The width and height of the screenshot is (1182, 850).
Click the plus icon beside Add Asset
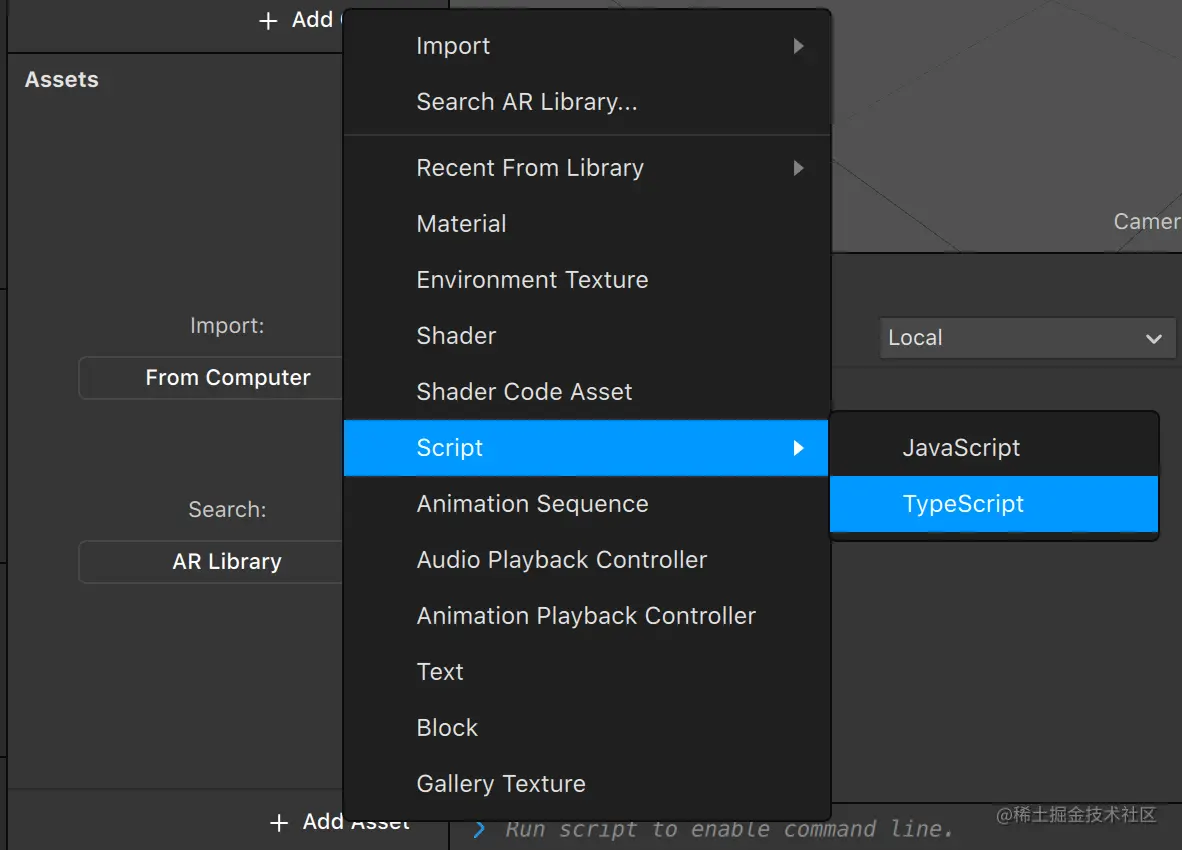(x=279, y=823)
